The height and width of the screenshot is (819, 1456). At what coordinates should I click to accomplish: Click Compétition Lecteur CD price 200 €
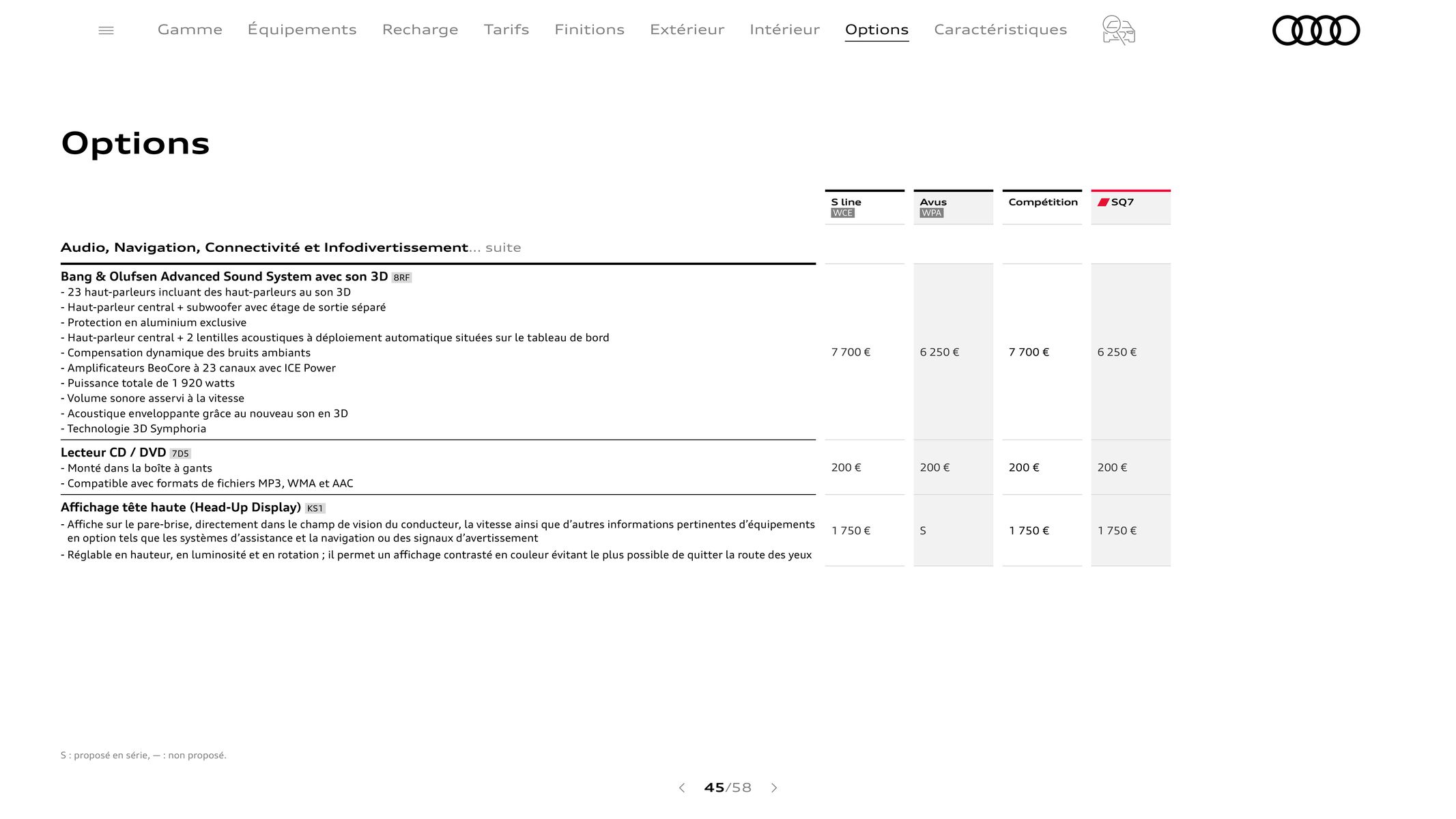click(1024, 468)
